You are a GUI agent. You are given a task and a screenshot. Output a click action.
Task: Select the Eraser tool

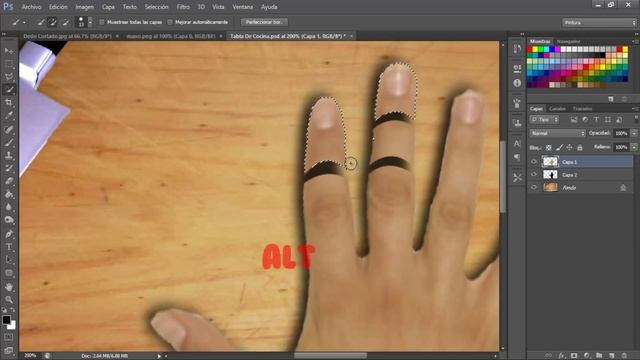9,181
